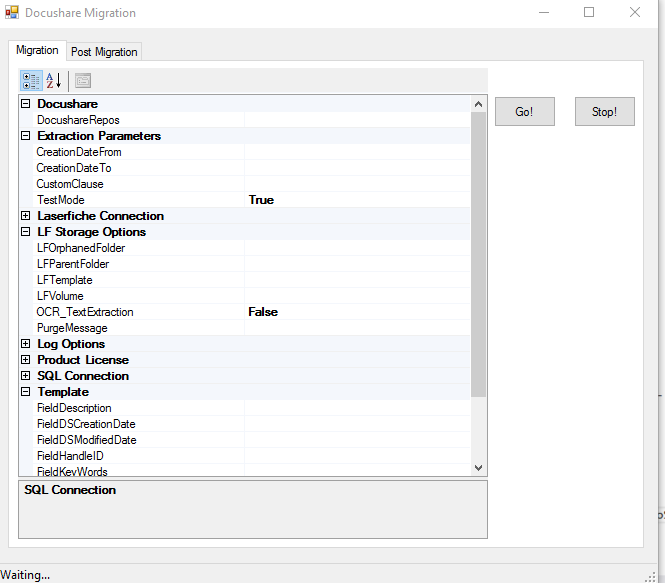Select the DocushareRepos property label
The height and width of the screenshot is (583, 665).
click(x=78, y=120)
